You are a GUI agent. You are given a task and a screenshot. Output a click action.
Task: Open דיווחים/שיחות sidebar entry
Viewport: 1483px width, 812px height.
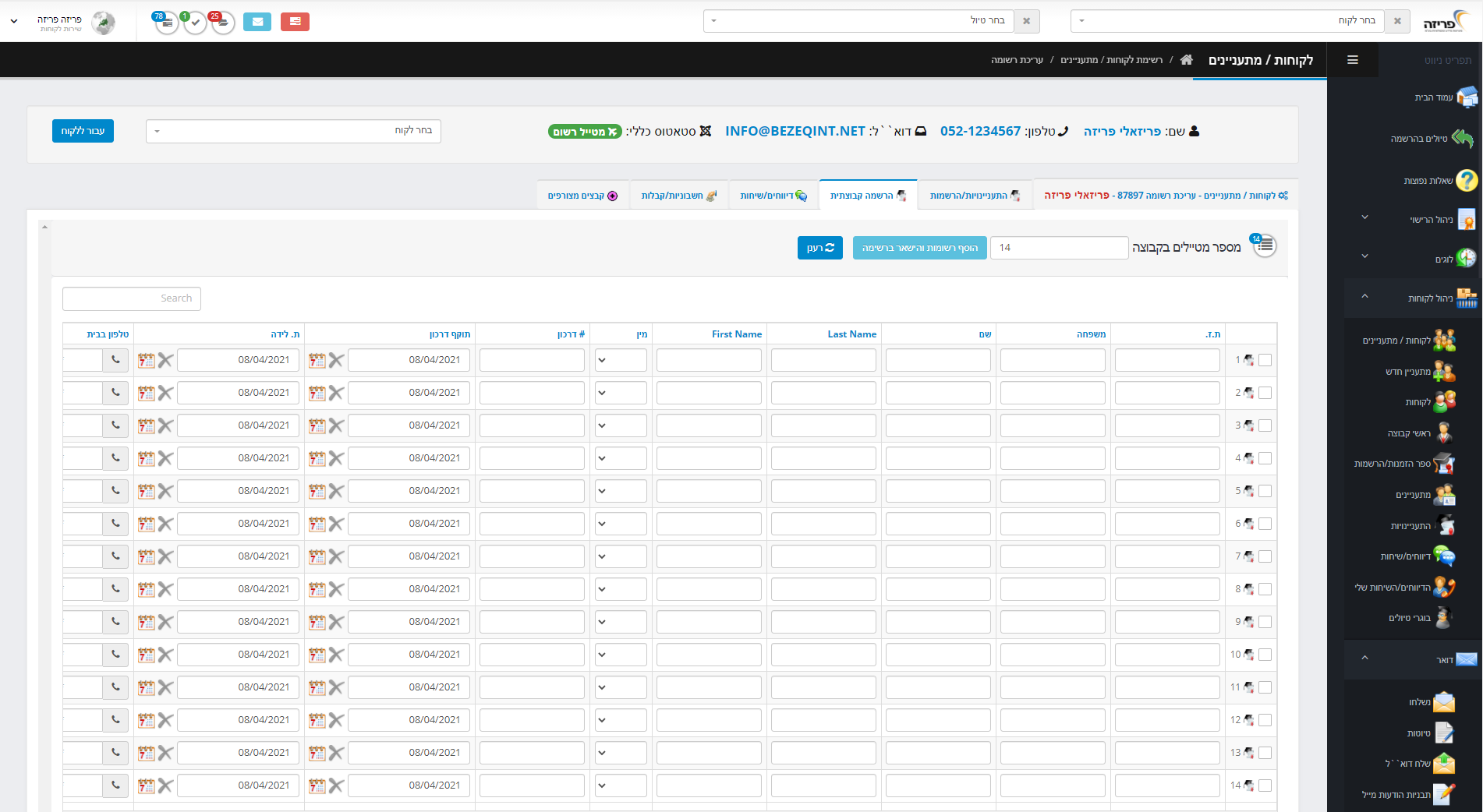pyautogui.click(x=1418, y=556)
